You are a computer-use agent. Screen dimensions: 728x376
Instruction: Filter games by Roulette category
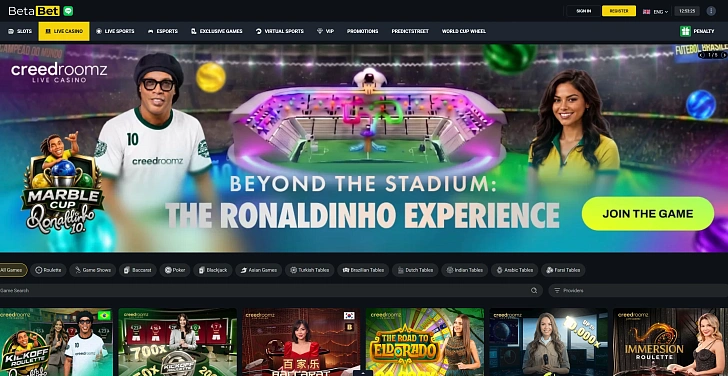(x=48, y=270)
